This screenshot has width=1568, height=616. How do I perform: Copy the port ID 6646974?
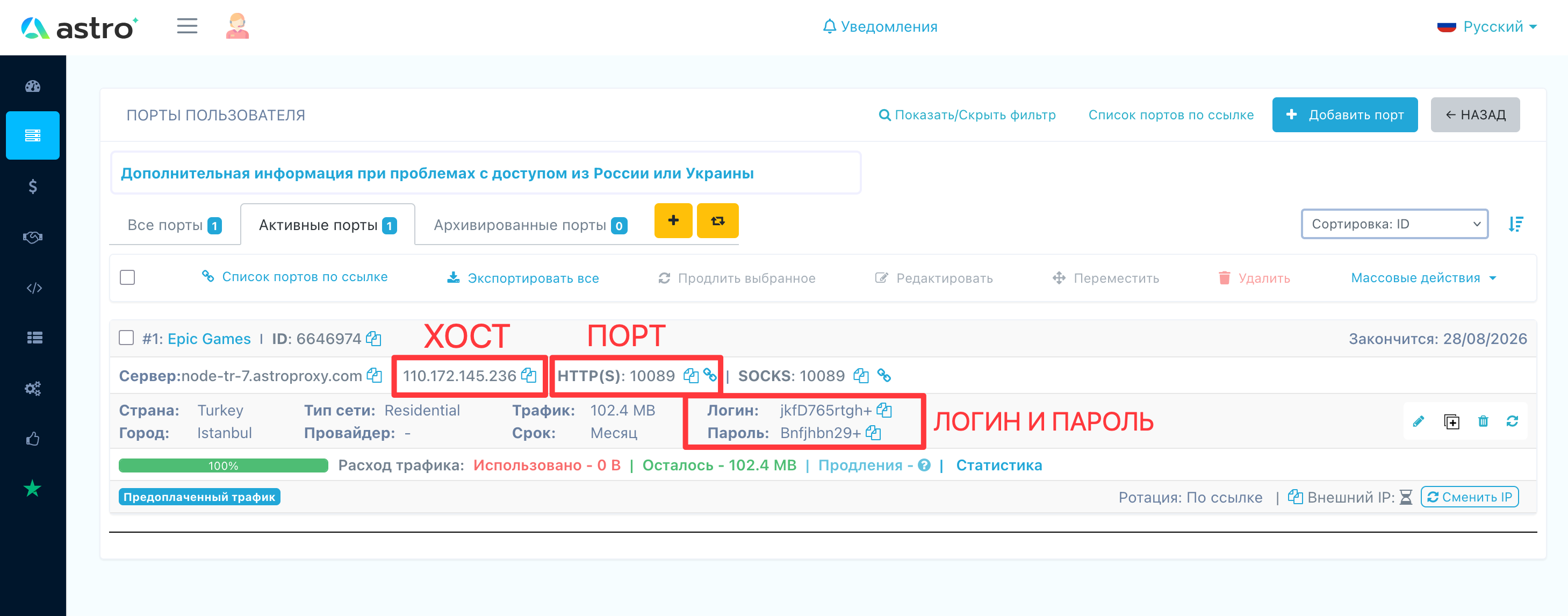374,339
